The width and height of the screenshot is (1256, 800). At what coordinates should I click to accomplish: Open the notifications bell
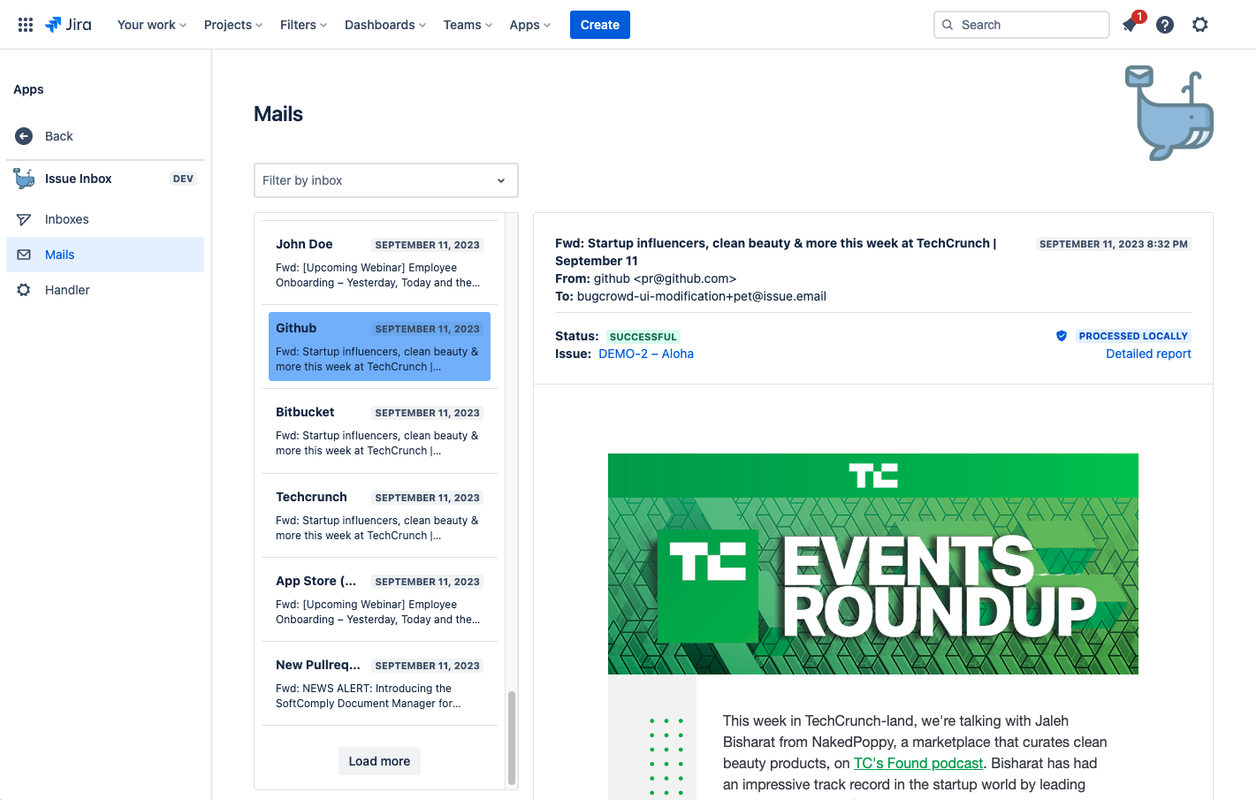pyautogui.click(x=1130, y=25)
